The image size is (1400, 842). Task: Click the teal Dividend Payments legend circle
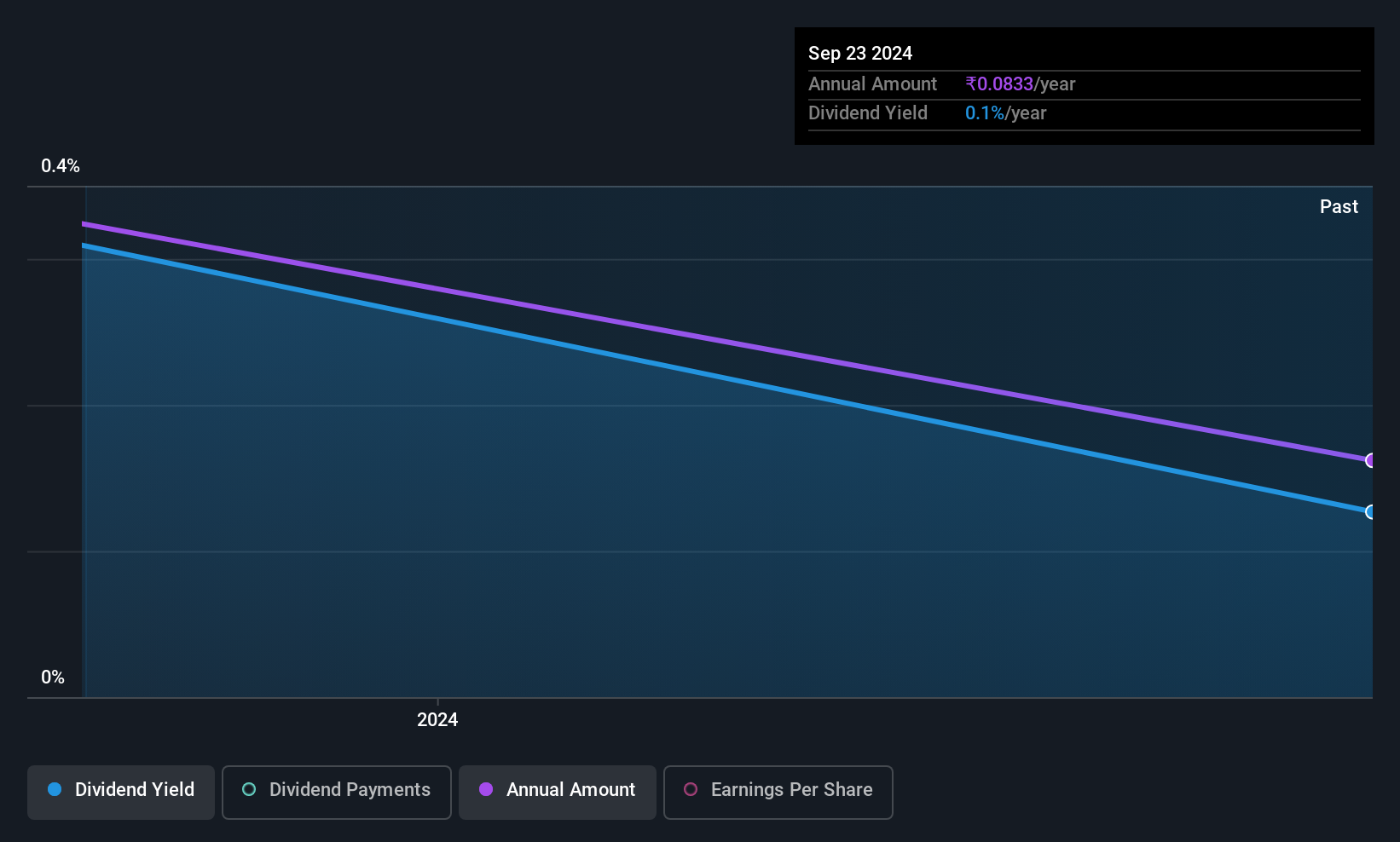[249, 789]
